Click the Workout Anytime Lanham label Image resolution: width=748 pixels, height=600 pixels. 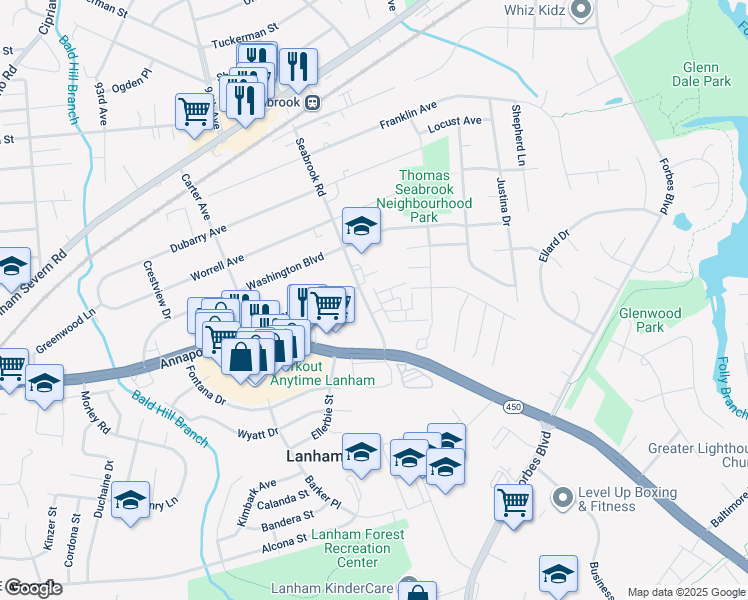[322, 373]
